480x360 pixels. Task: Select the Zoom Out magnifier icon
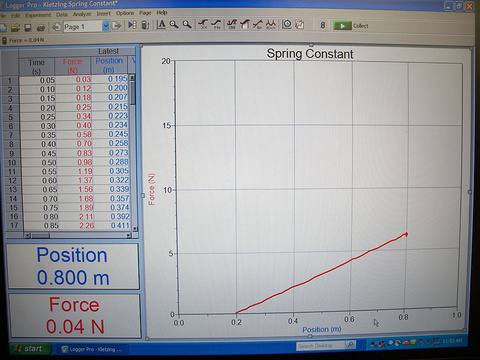(x=187, y=24)
